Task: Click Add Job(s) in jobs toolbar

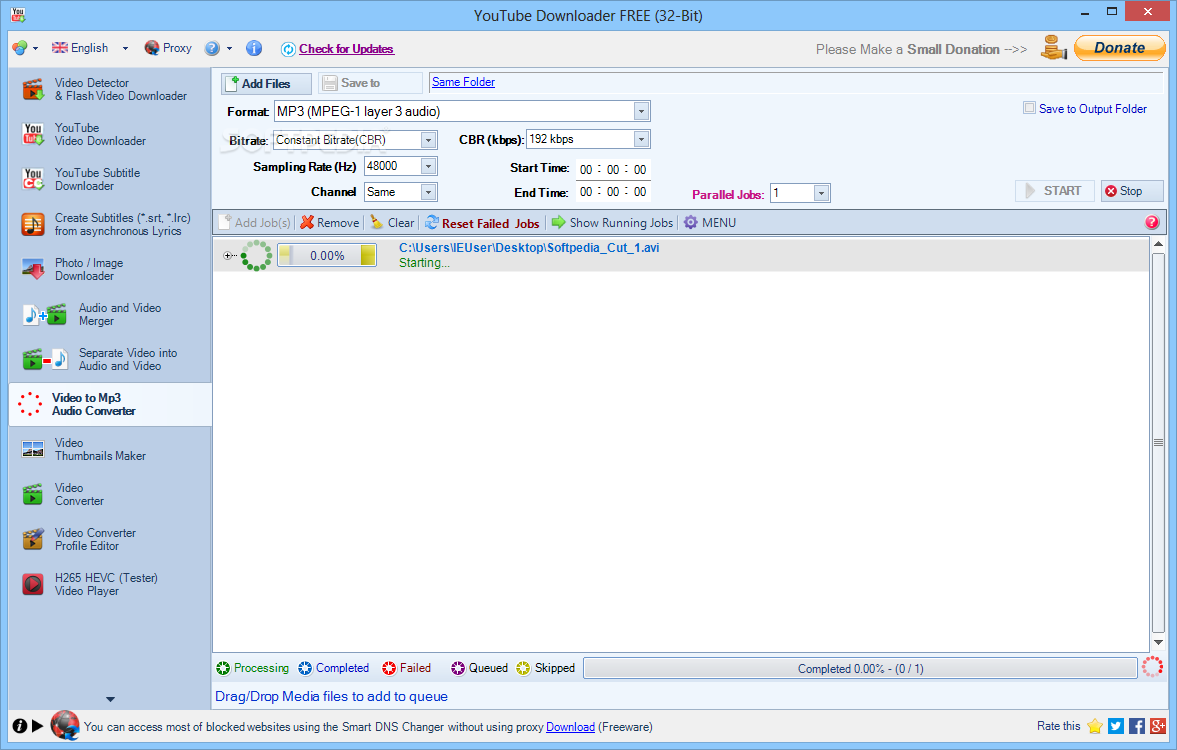Action: coord(254,223)
